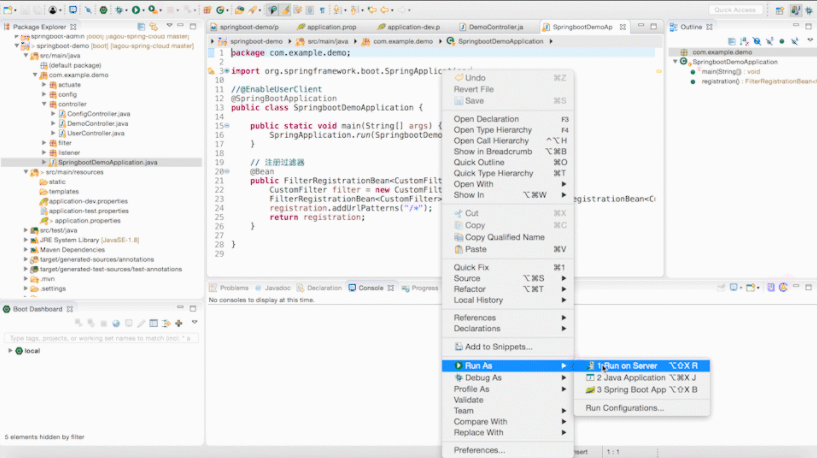
Task: Collapse SpringbootDemoApplication in Outline
Action: [x=675, y=61]
